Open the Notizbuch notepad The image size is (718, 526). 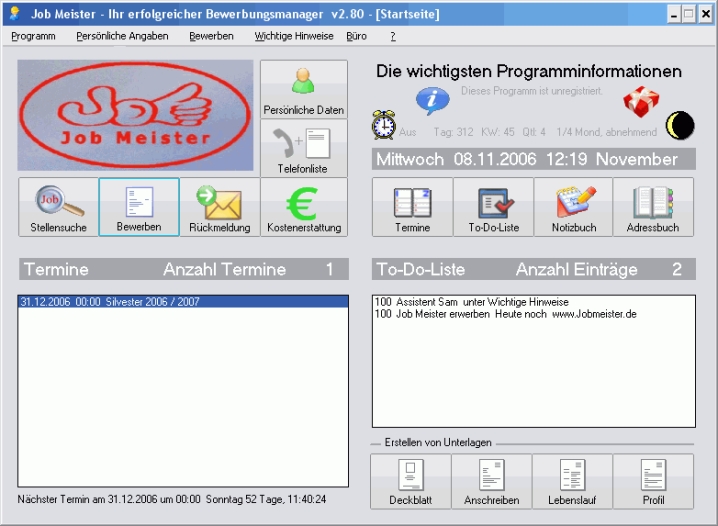coord(574,207)
